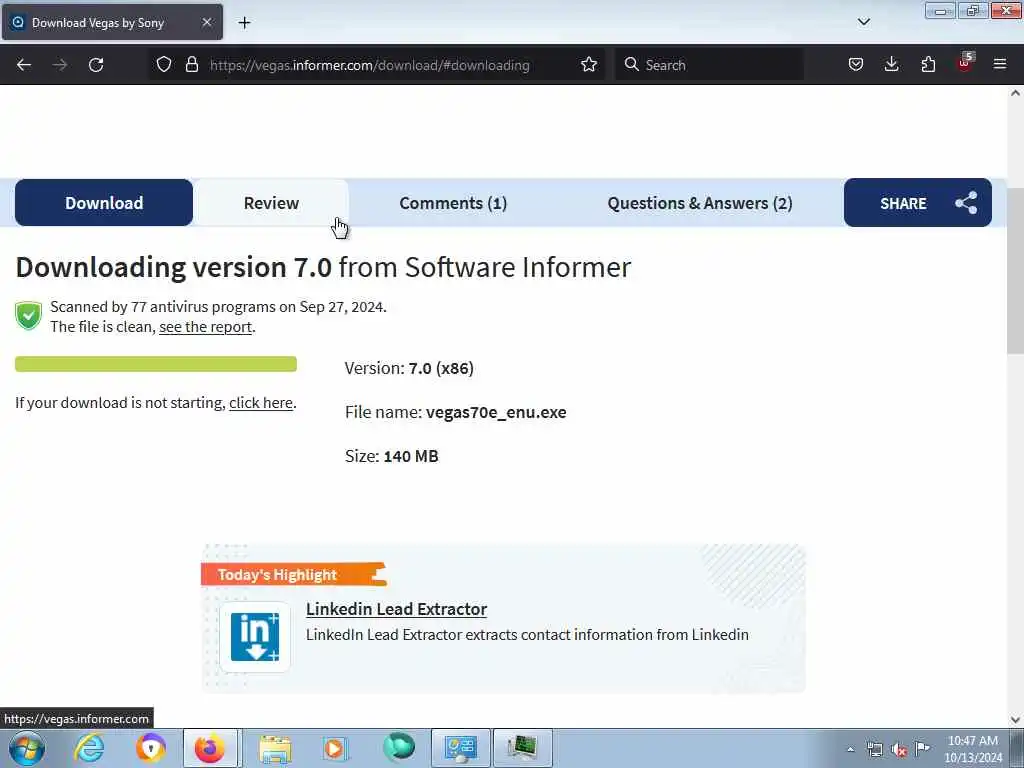Open the control panel taskbar window
The width and height of the screenshot is (1024, 768).
[x=460, y=748]
